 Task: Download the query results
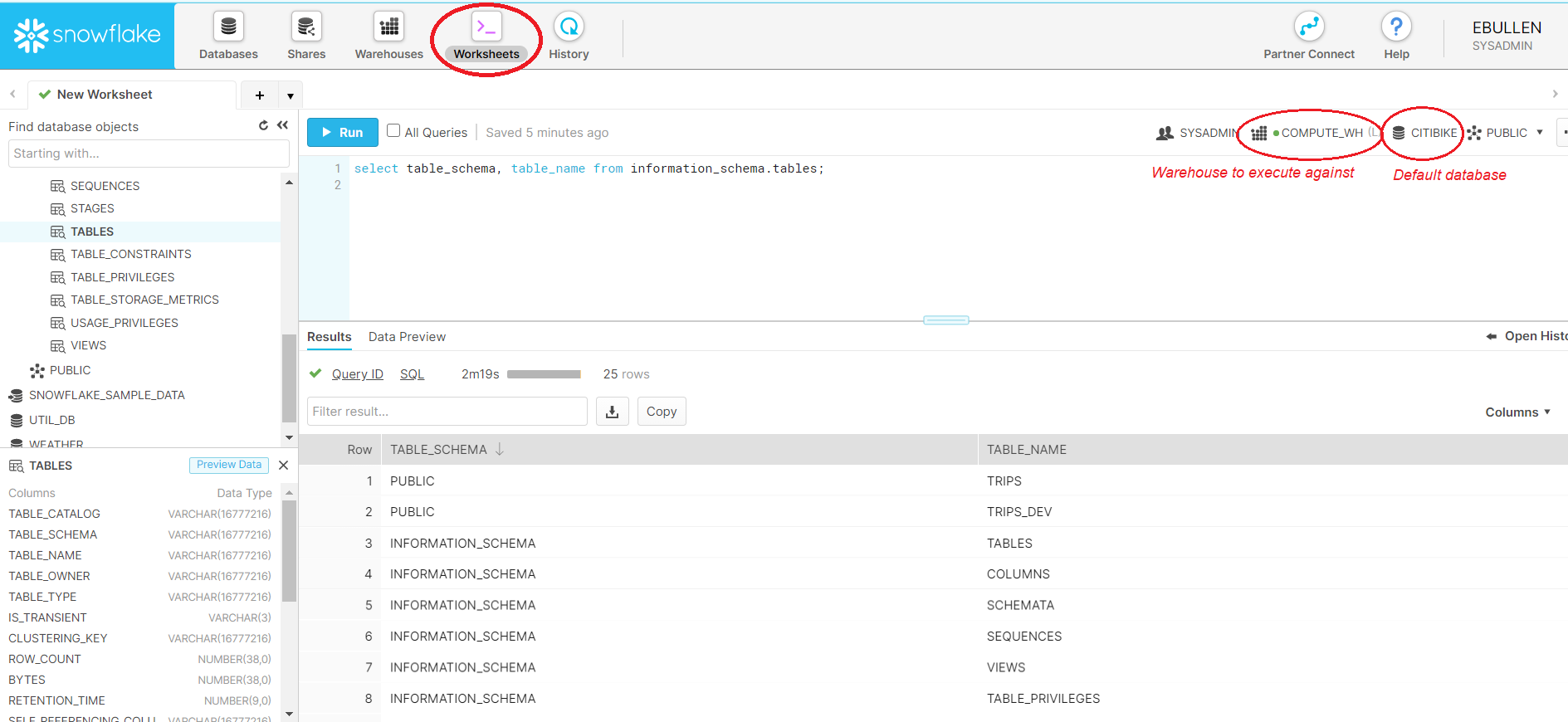[612, 412]
